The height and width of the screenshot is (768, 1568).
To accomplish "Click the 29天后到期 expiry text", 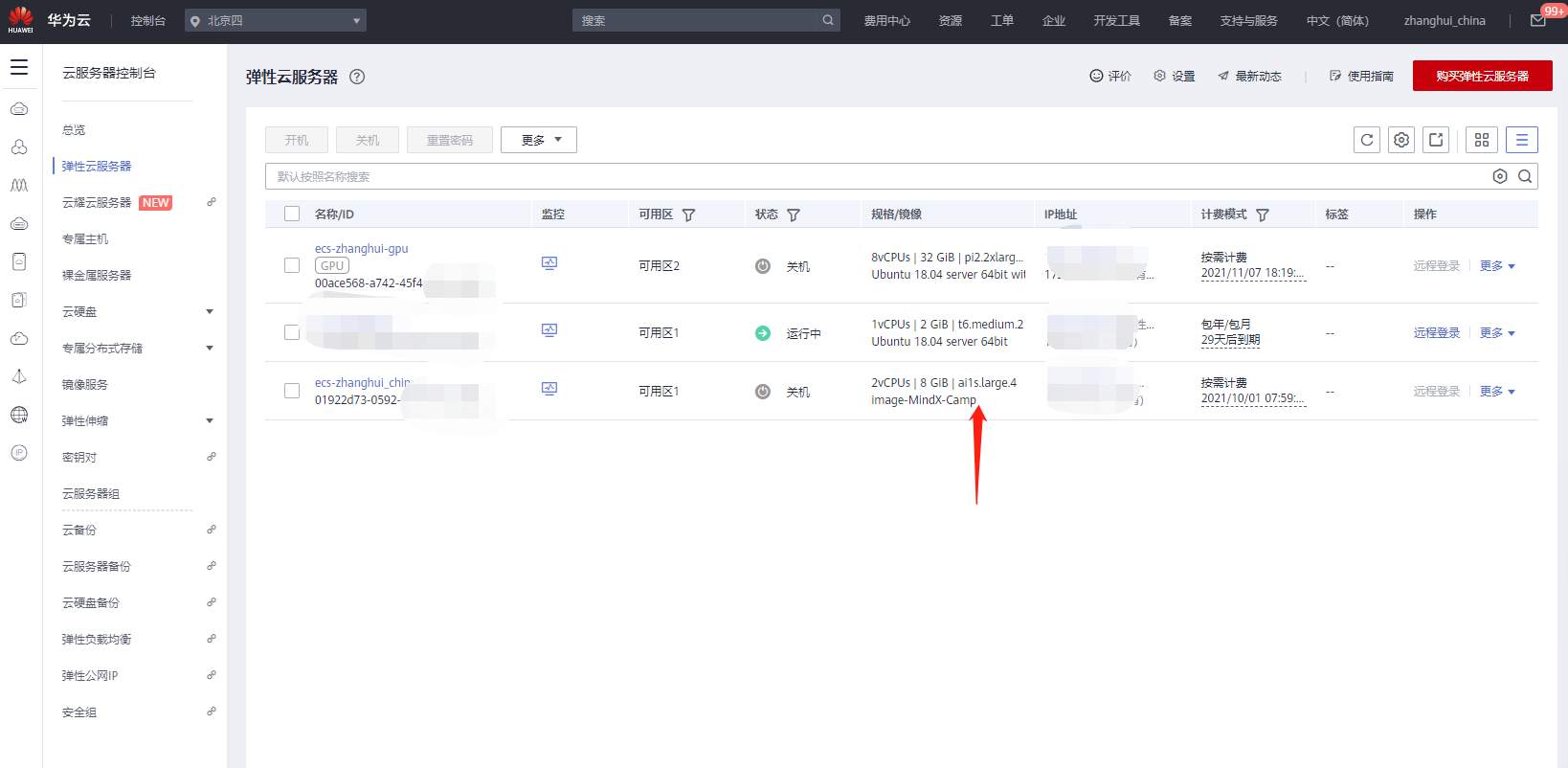I will 1231,340.
